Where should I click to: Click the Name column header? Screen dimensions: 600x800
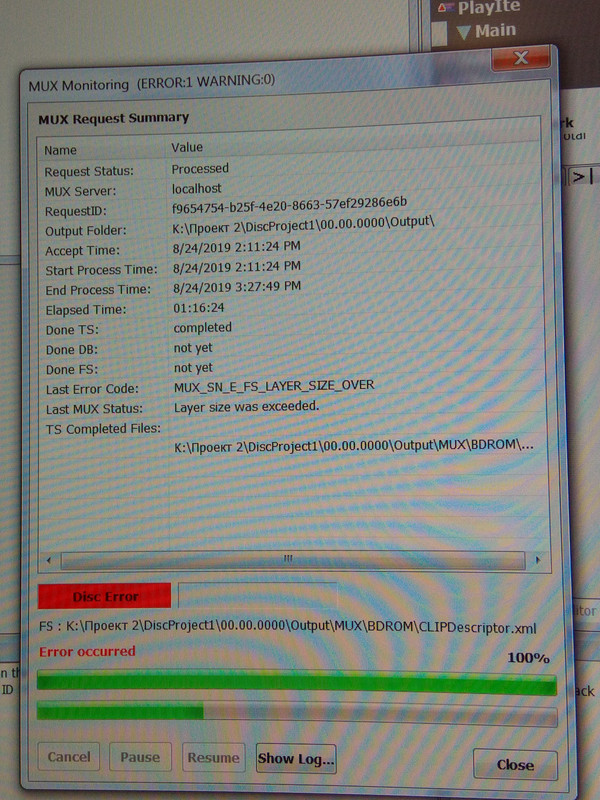(x=60, y=150)
